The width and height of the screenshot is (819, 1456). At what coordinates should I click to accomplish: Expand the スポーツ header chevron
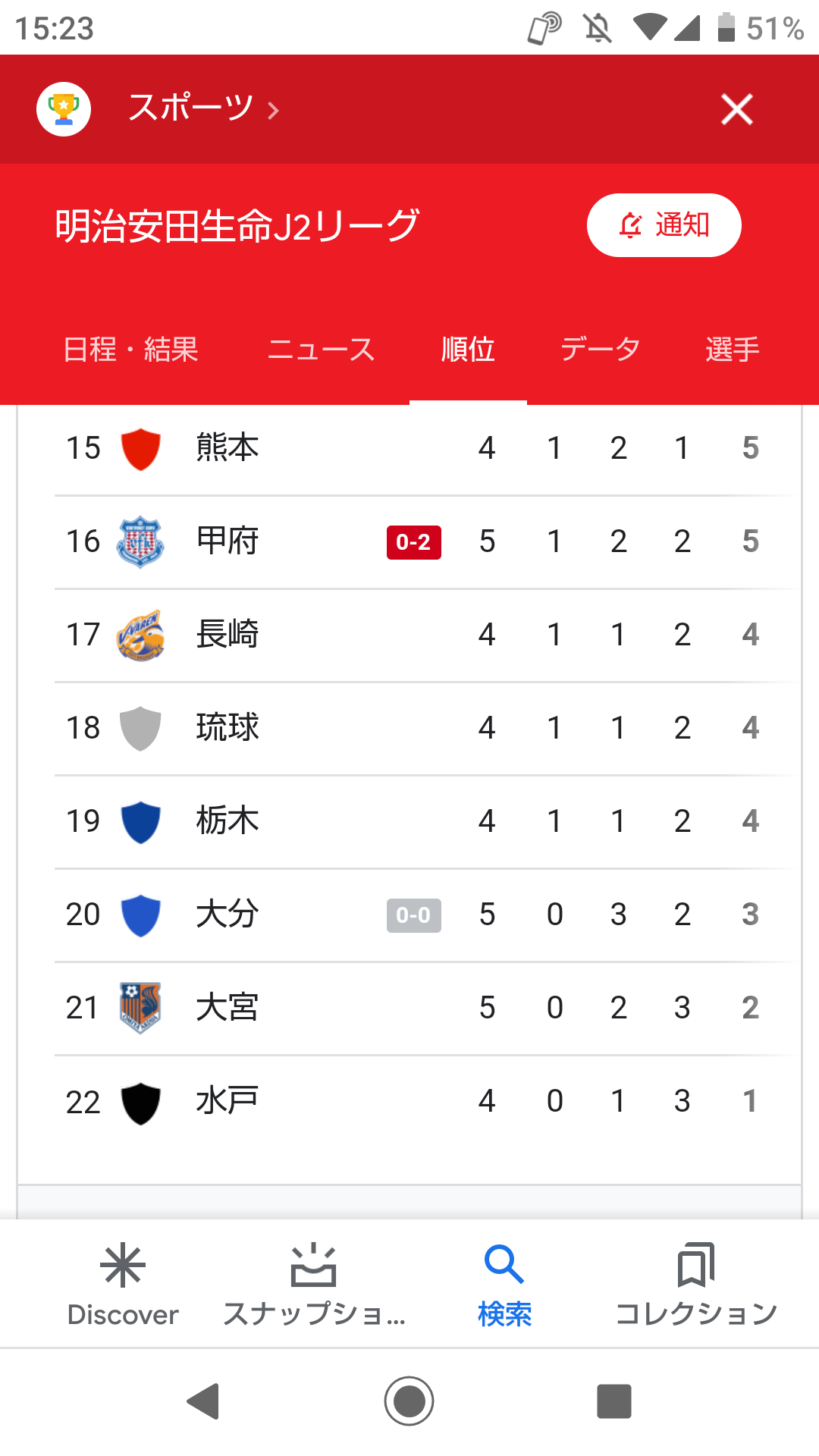pos(274,111)
